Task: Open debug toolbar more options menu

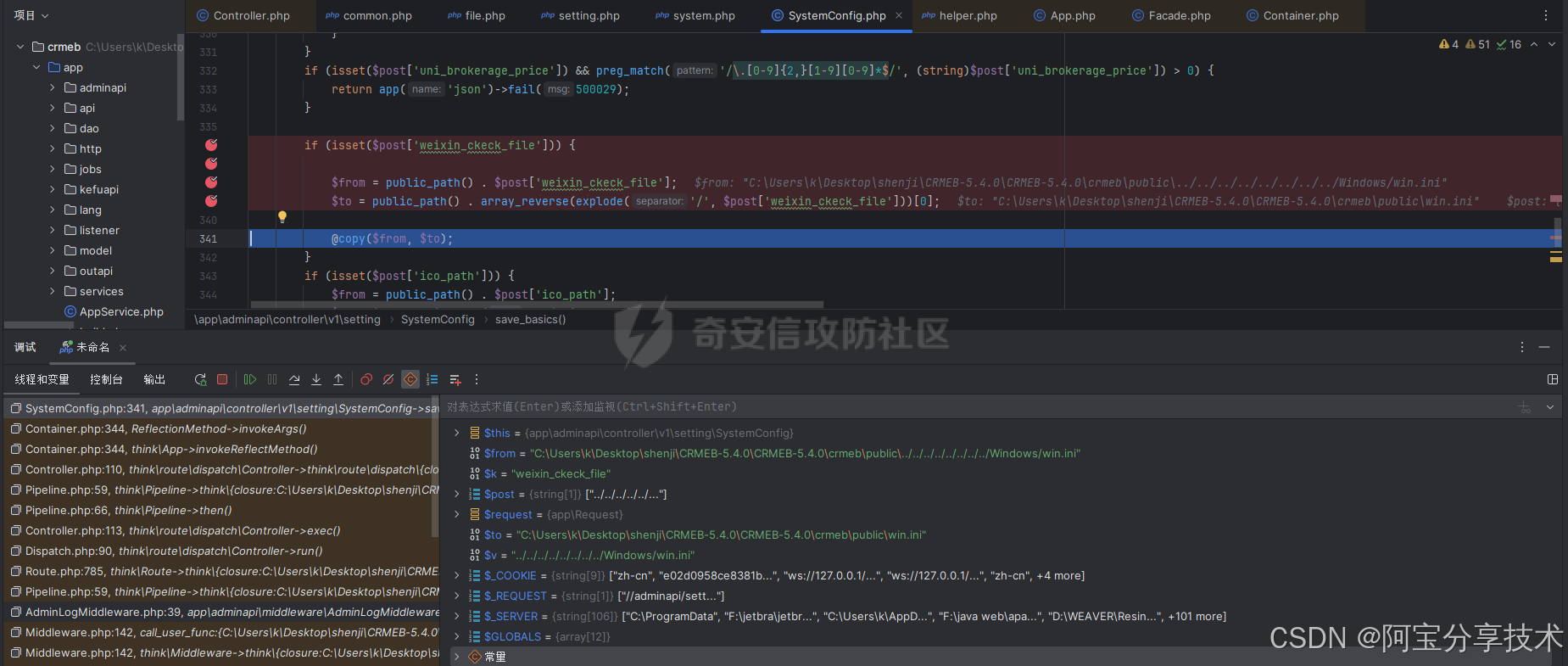Action: [477, 379]
